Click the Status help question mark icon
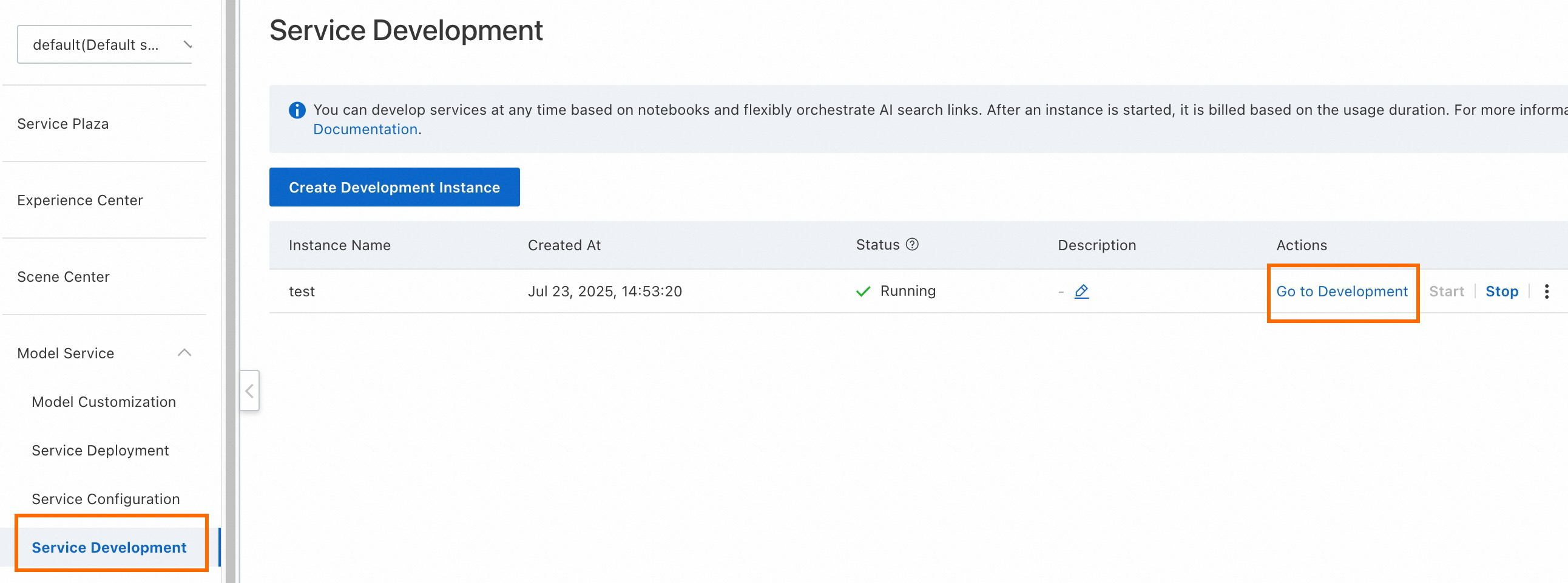This screenshot has height=583, width=1568. (x=912, y=244)
